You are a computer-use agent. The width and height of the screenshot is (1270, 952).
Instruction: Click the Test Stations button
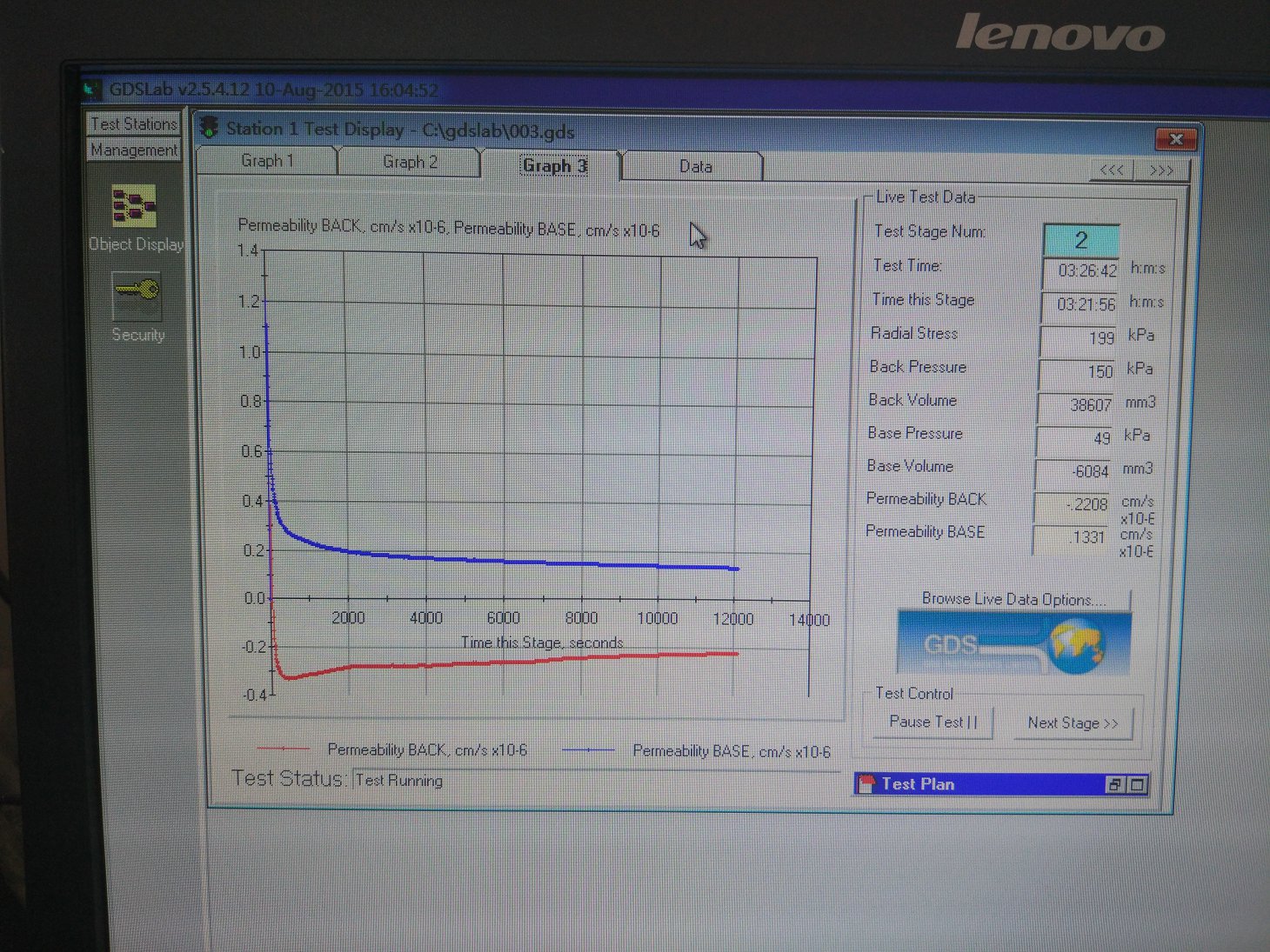coord(133,124)
